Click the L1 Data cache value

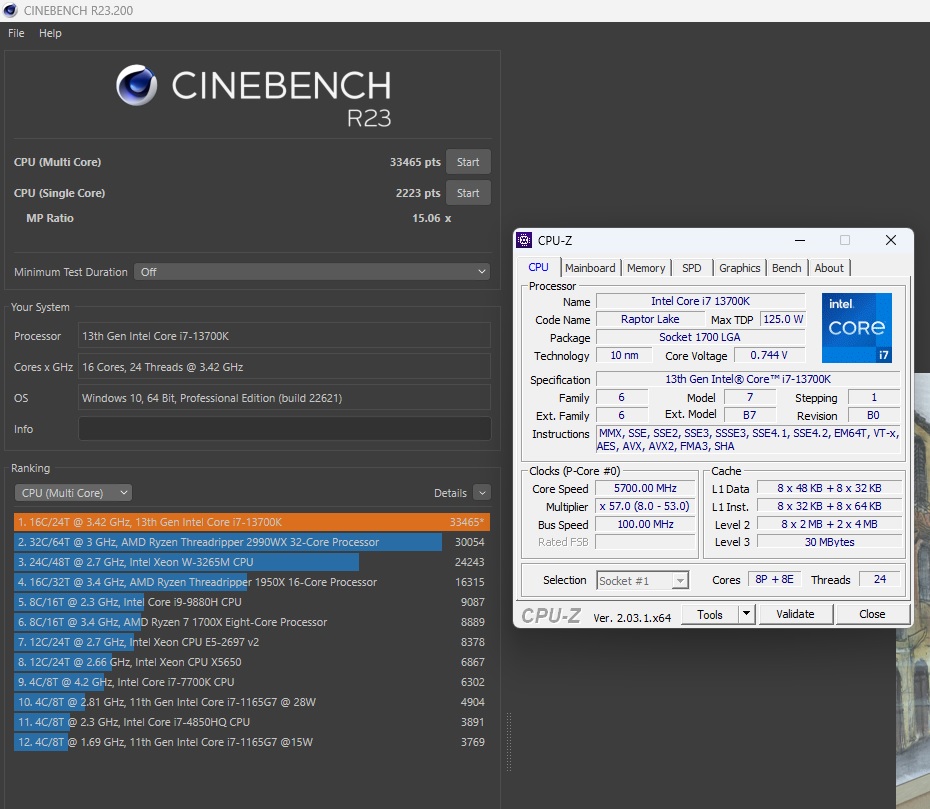click(x=829, y=488)
